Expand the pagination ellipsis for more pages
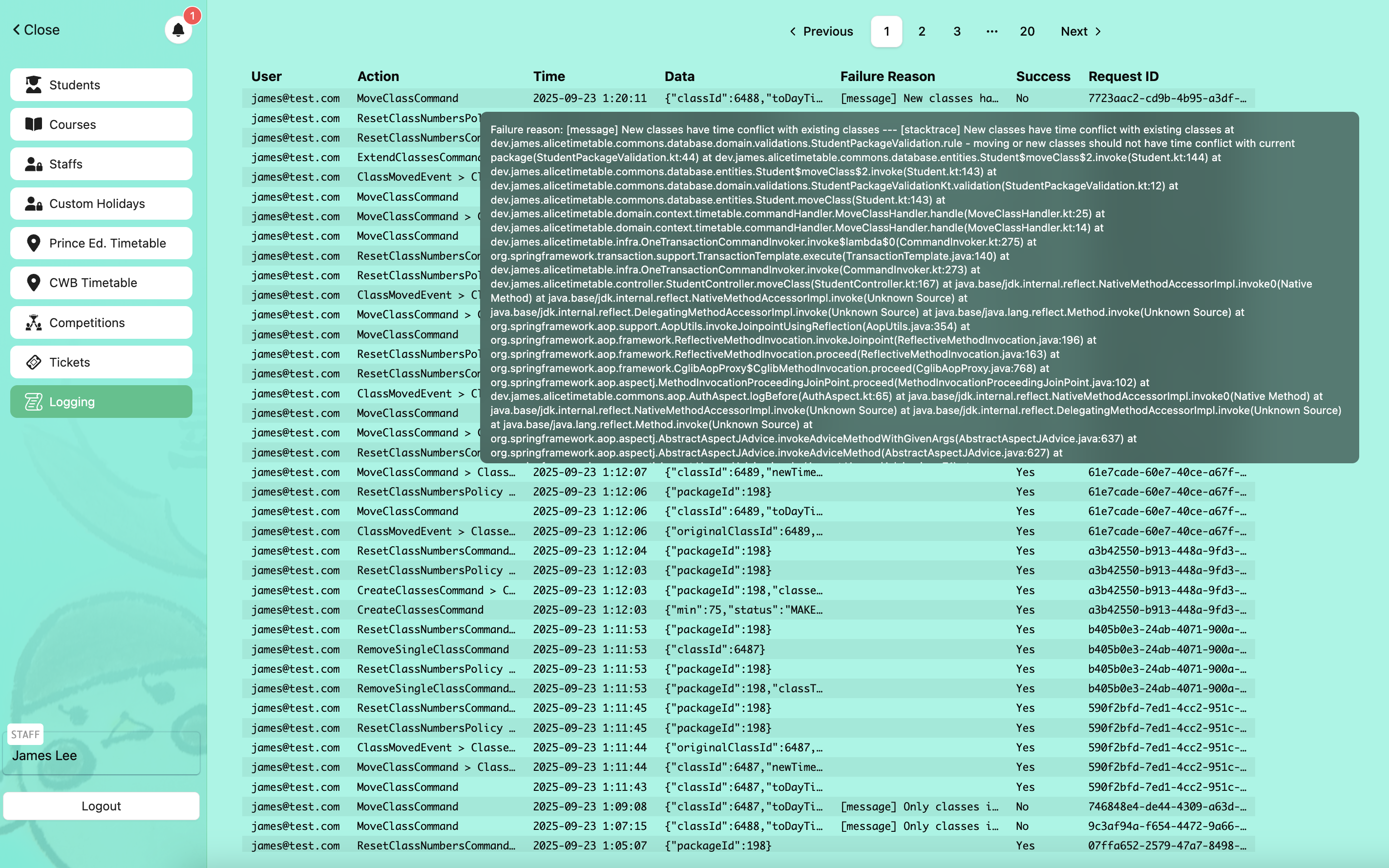Viewport: 1389px width, 868px height. [x=991, y=32]
